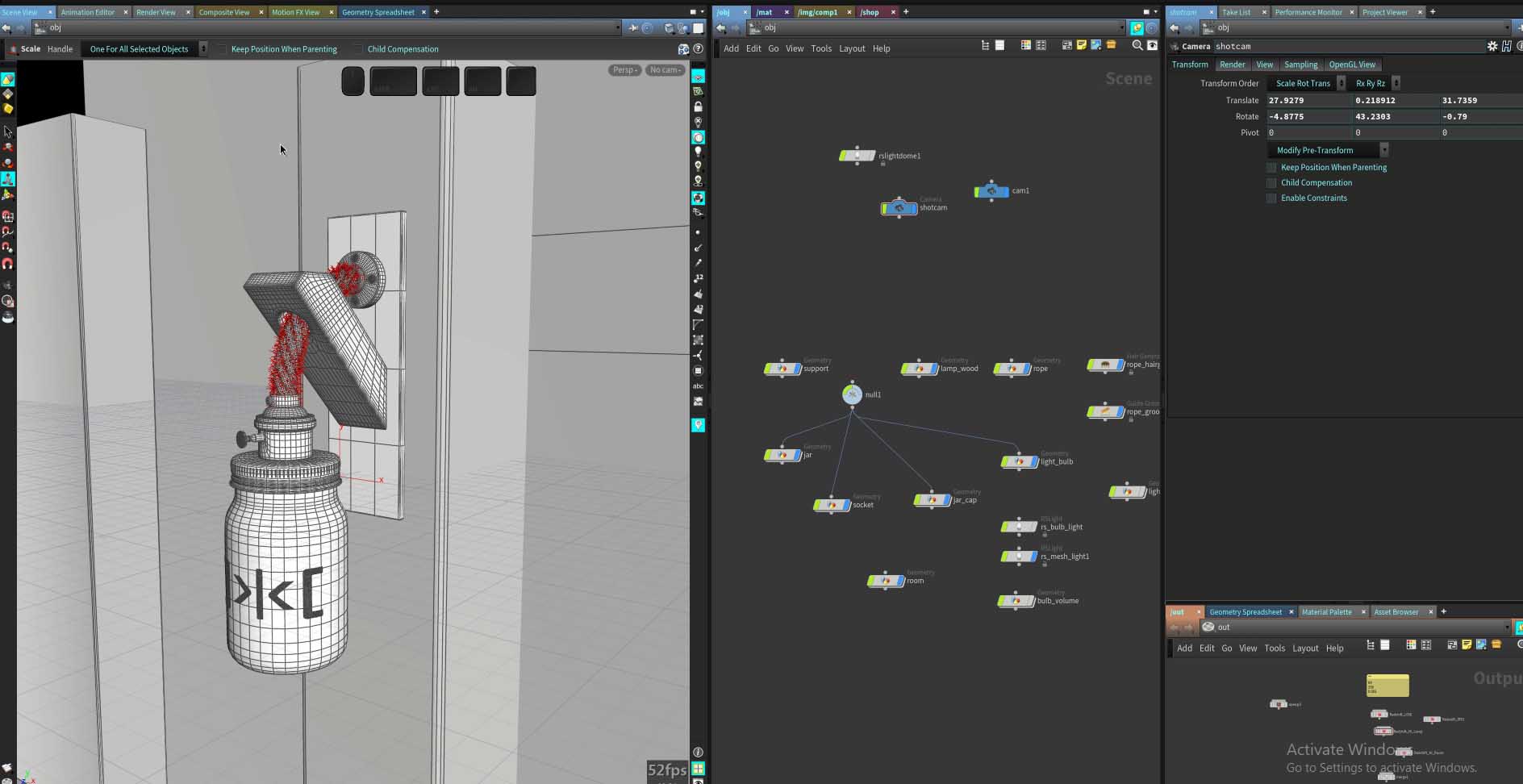Image resolution: width=1523 pixels, height=784 pixels.
Task: Open the One For All Selected Objects dropdown
Action: 144,49
